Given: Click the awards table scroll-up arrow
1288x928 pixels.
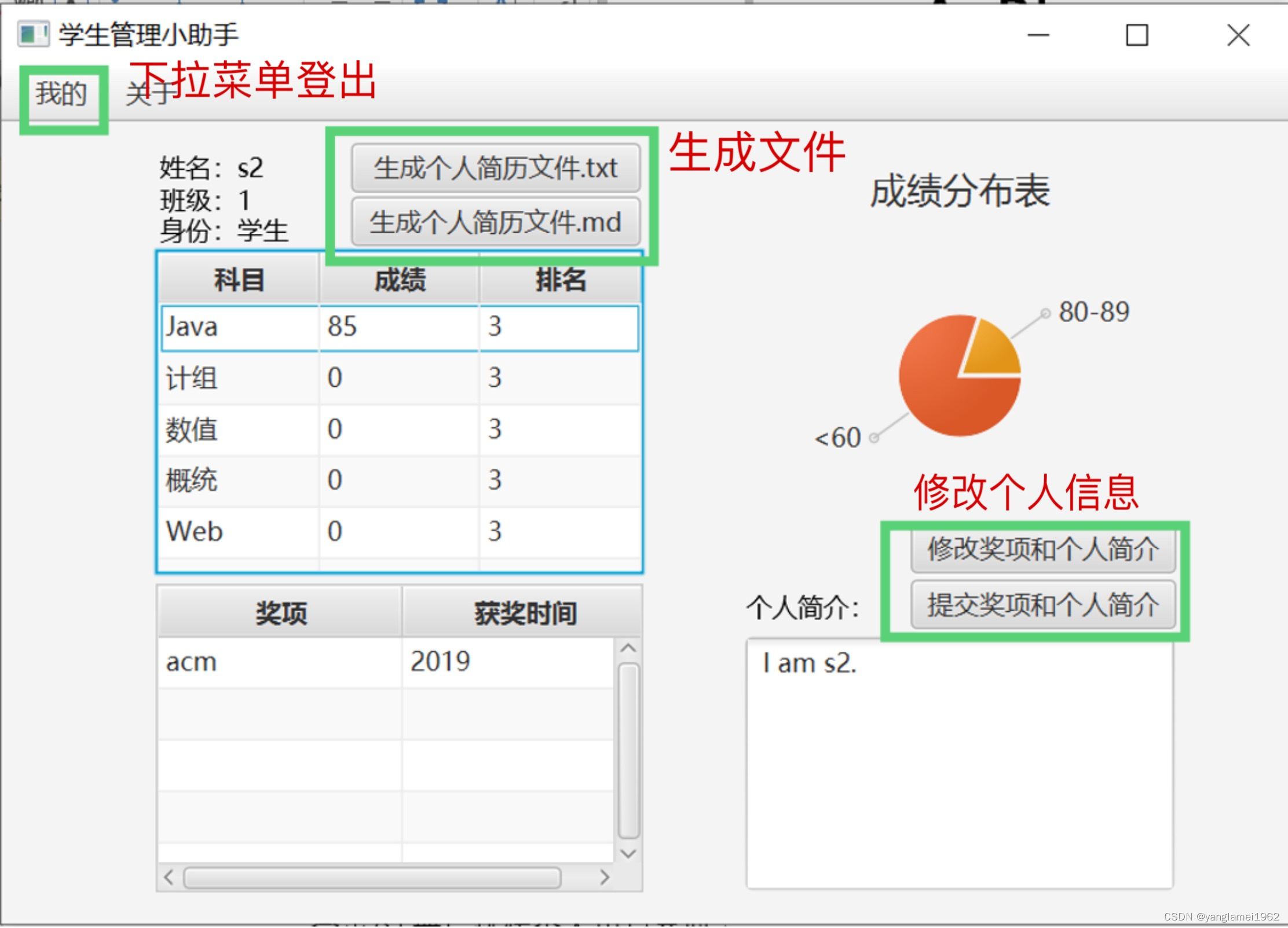Looking at the screenshot, I should point(628,648).
